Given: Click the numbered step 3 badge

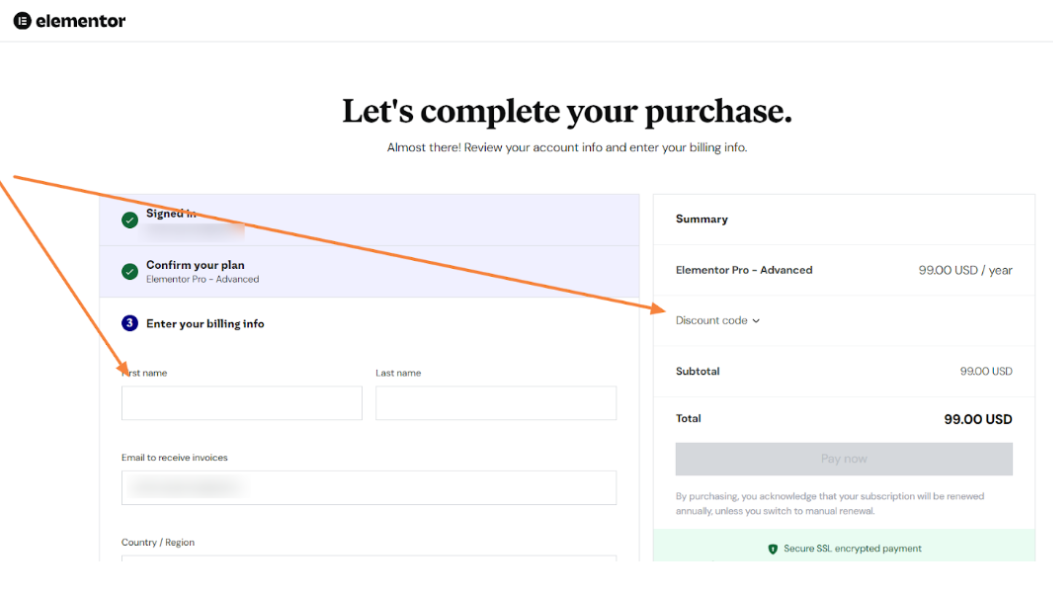Looking at the screenshot, I should point(129,323).
